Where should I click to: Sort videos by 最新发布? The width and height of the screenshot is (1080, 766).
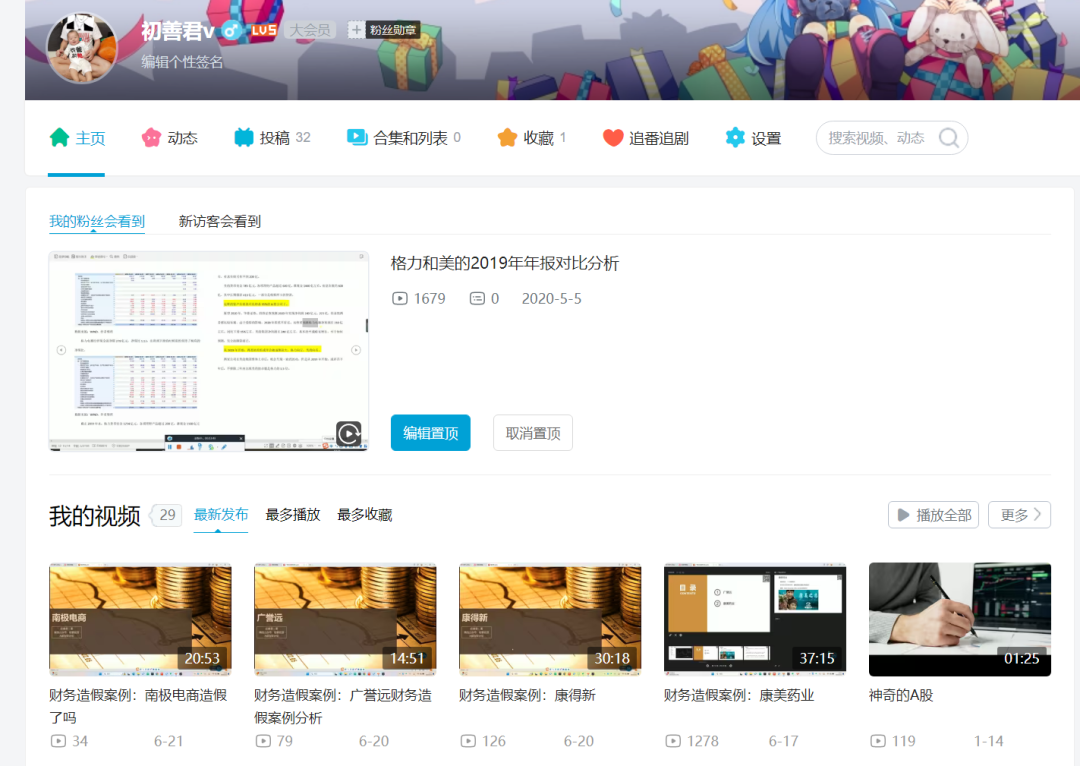[x=220, y=515]
